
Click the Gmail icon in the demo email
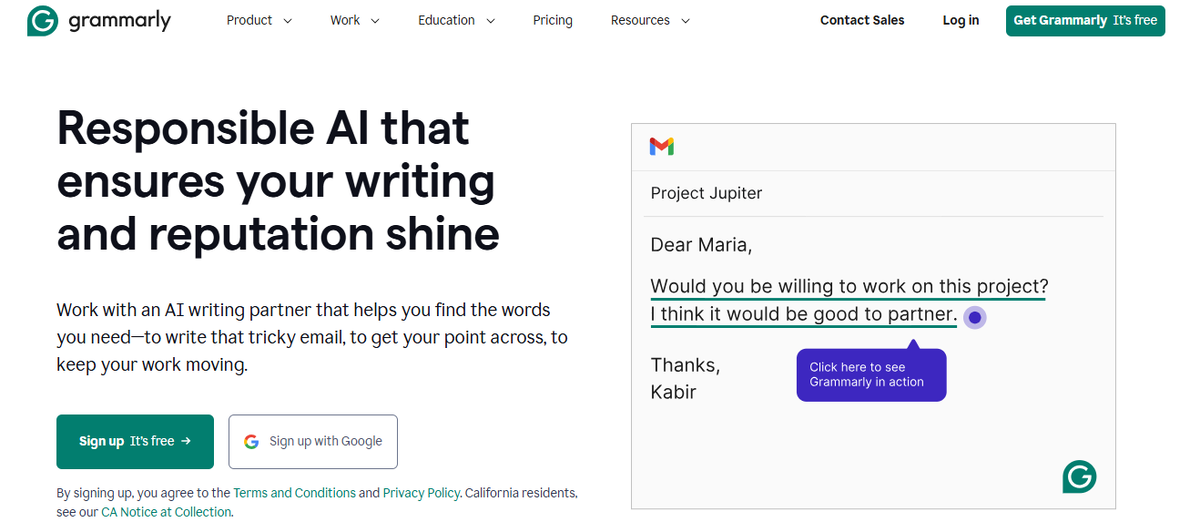[661, 147]
